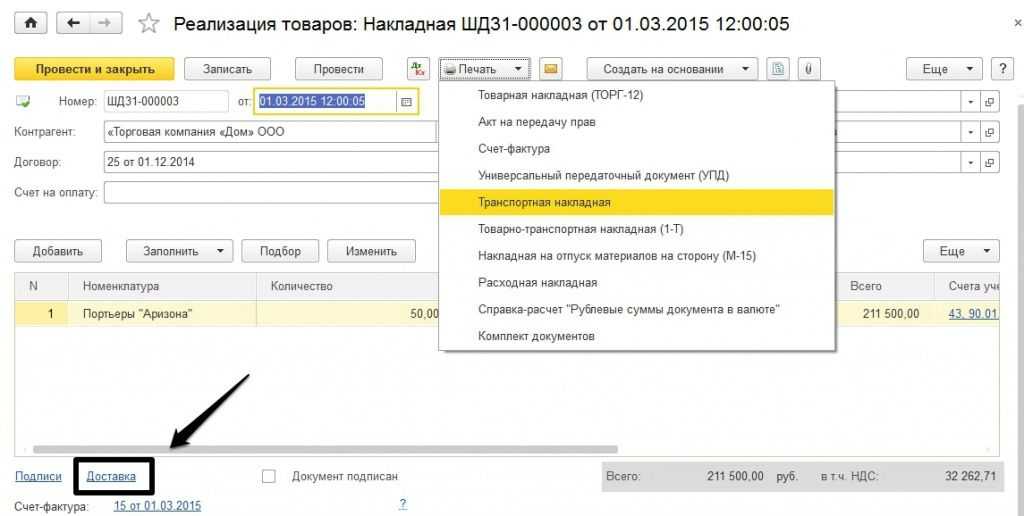Open the Доставка link
The width and height of the screenshot is (1024, 516).
click(x=111, y=476)
